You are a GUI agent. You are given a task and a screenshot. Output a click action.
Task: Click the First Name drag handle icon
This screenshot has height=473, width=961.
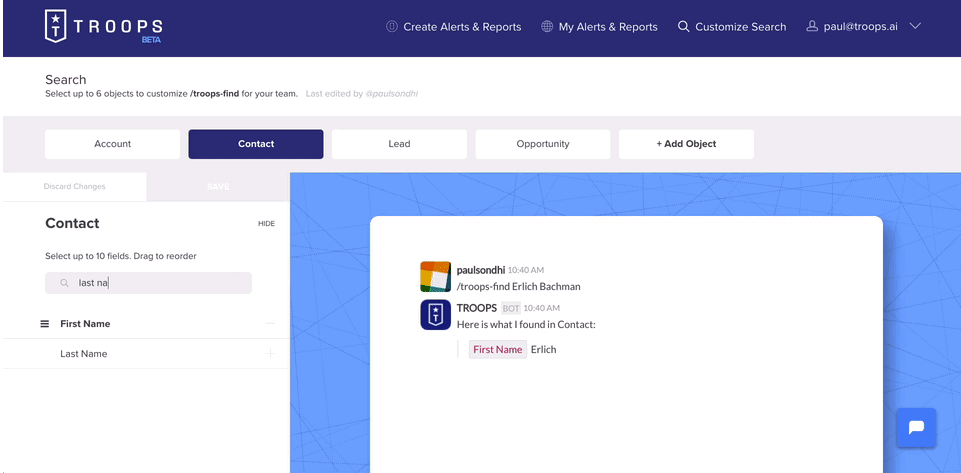(x=45, y=324)
